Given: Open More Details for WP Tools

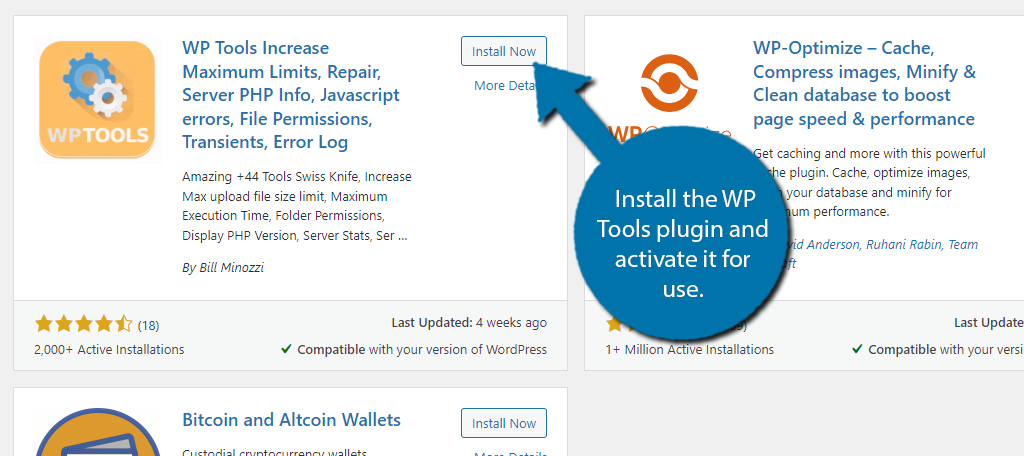Looking at the screenshot, I should [506, 85].
